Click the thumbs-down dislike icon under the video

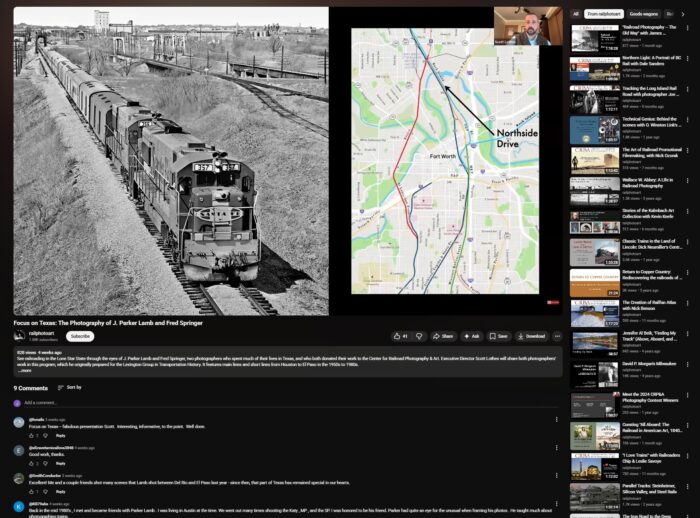tap(419, 336)
